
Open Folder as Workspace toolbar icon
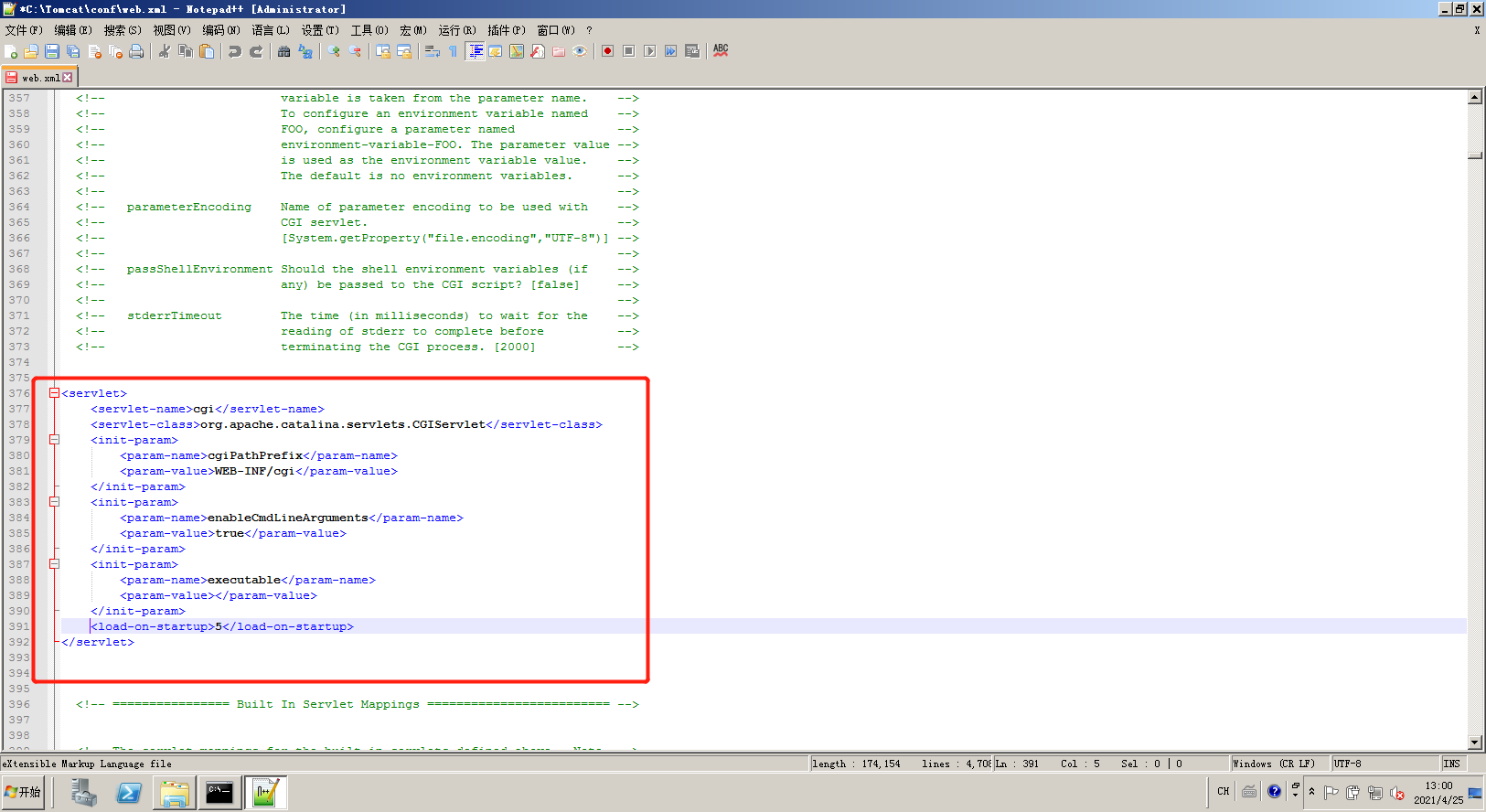559,51
